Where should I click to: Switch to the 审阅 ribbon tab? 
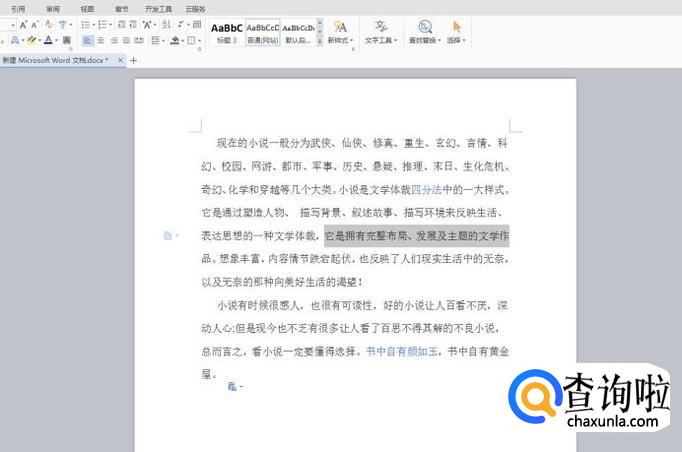click(53, 9)
